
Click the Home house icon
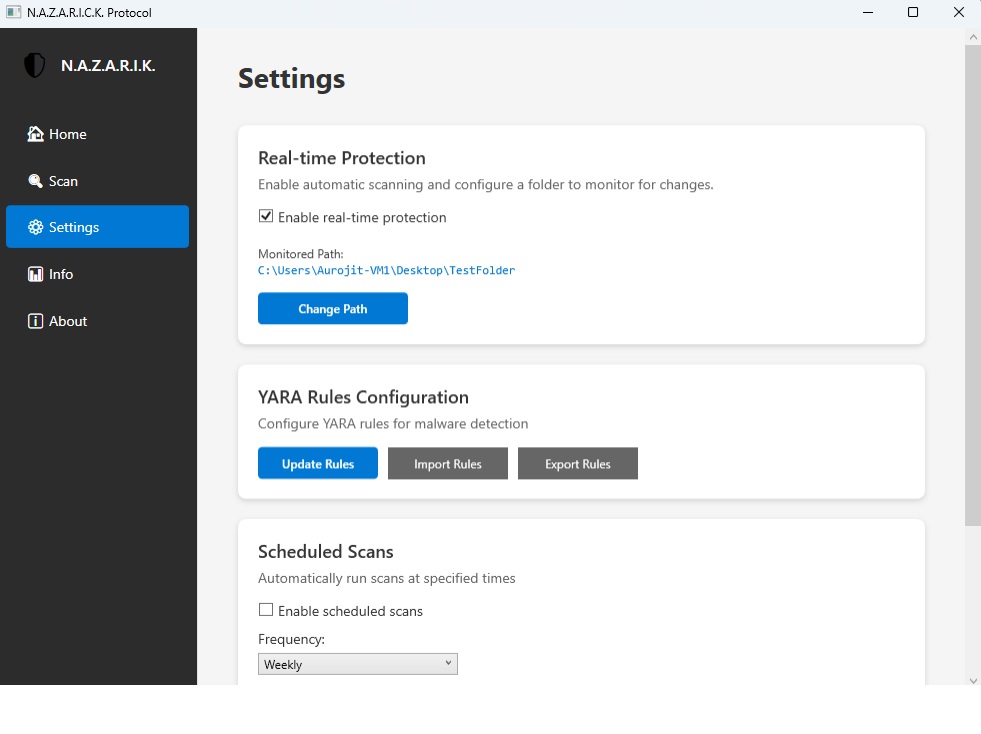pyautogui.click(x=36, y=134)
